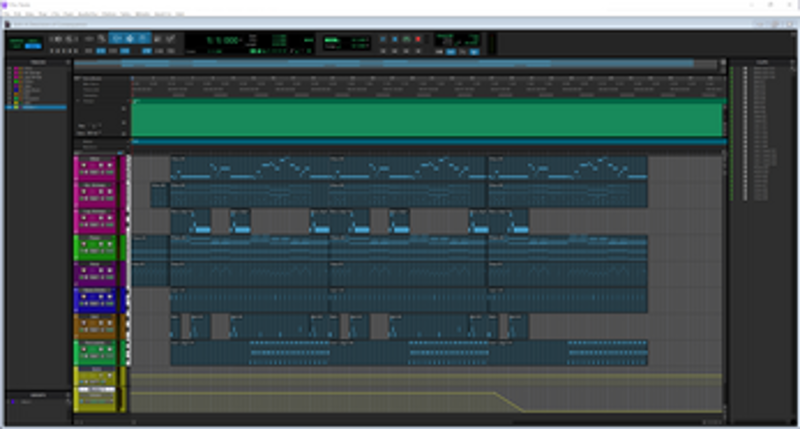Toggle the Online transport button
The height and width of the screenshot is (429, 800).
coord(383,39)
